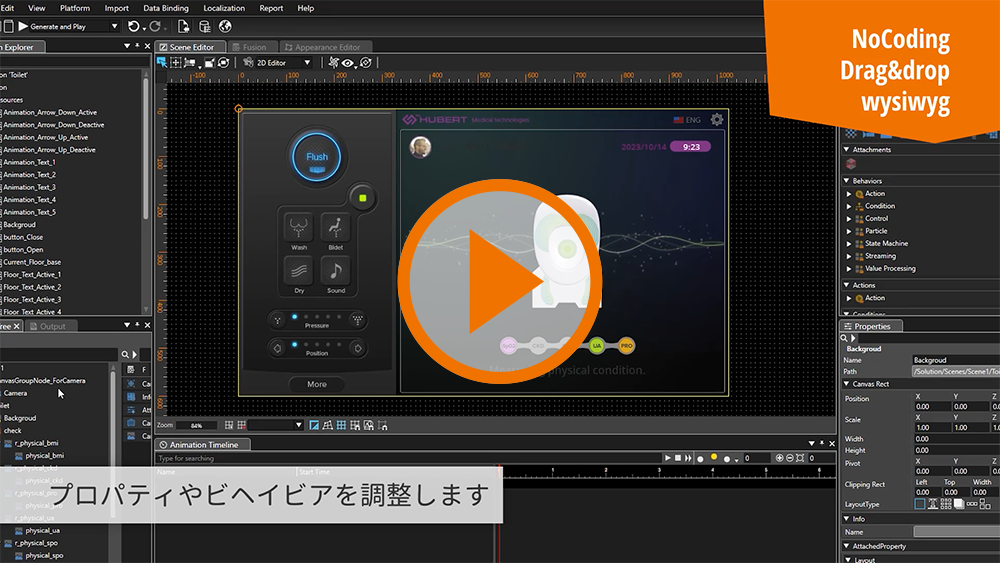Image resolution: width=1000 pixels, height=563 pixels.
Task: Collapse the Behaviors section
Action: 847,180
